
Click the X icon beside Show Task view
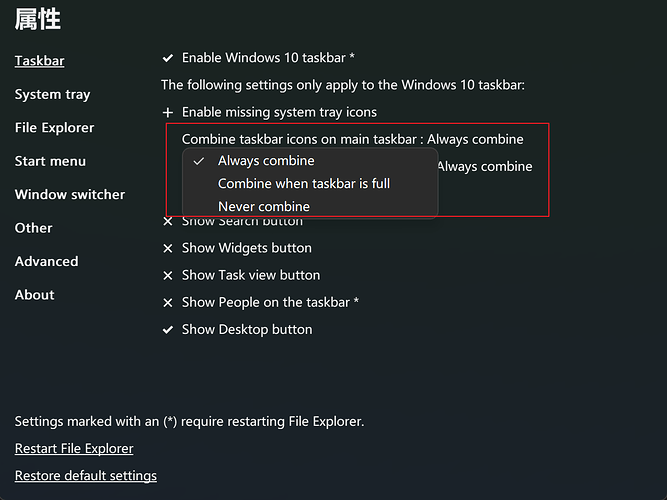point(168,275)
